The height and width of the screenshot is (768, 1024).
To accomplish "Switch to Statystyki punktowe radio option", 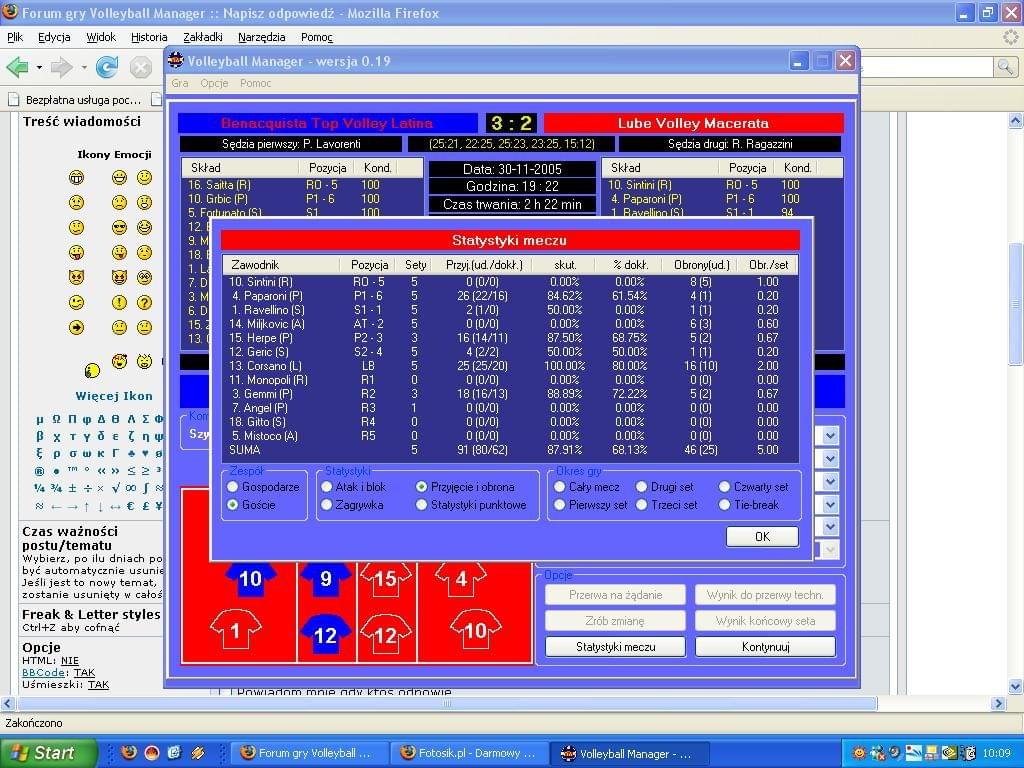I will [x=422, y=505].
